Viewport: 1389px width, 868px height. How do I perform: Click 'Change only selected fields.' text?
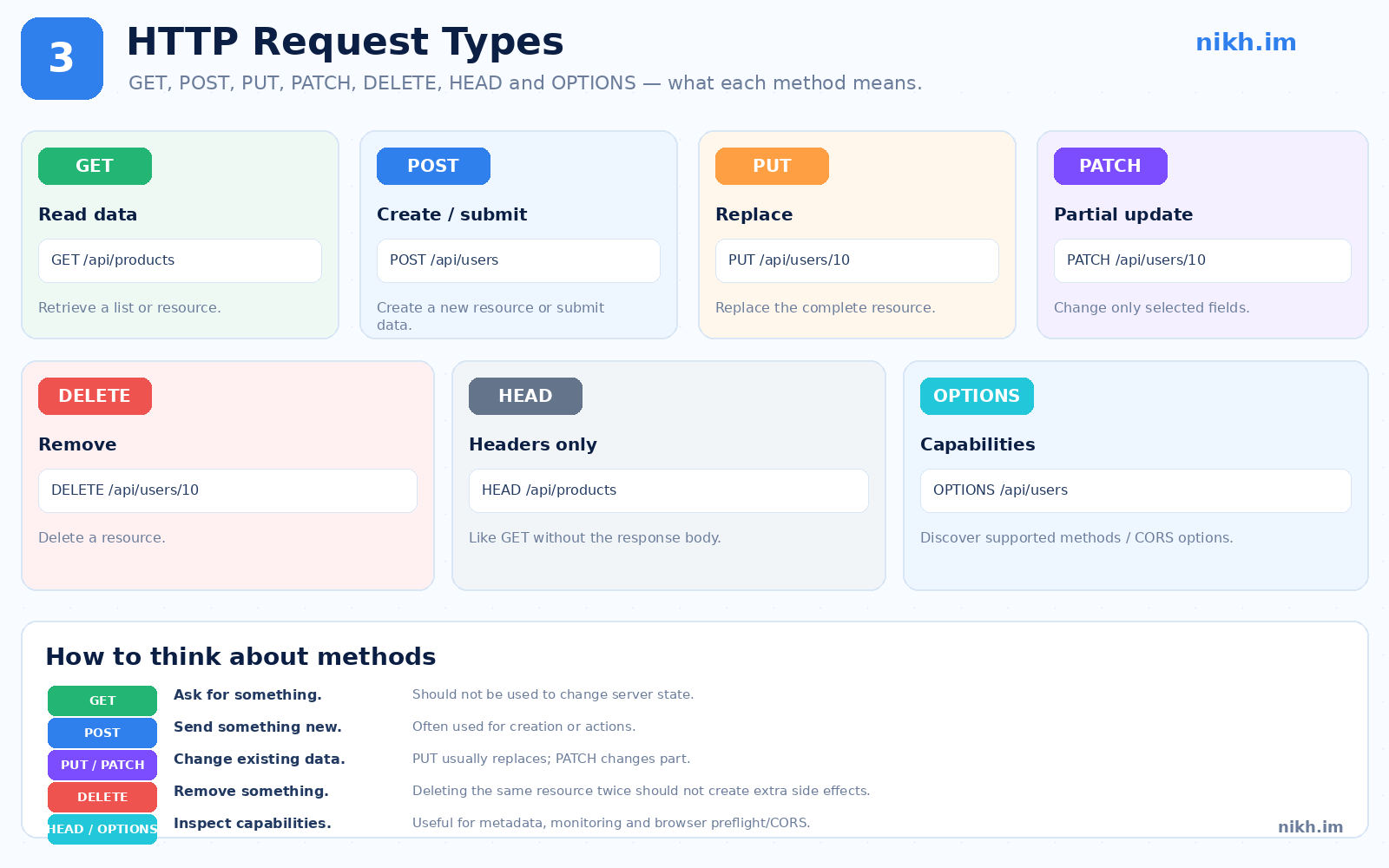pos(1152,307)
